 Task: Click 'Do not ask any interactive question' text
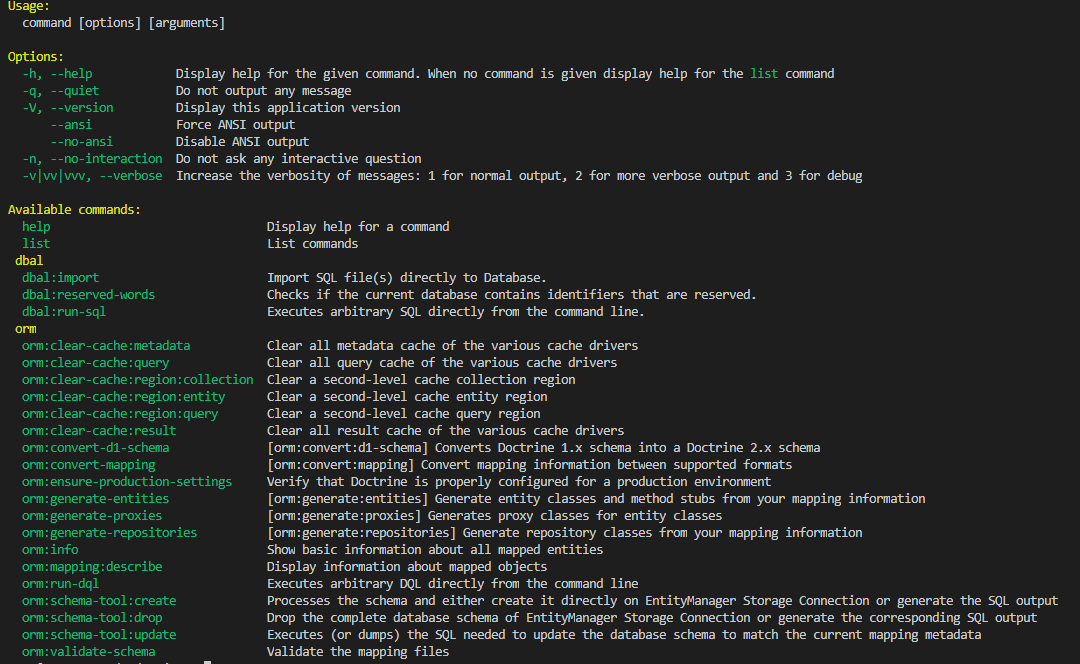(x=298, y=158)
